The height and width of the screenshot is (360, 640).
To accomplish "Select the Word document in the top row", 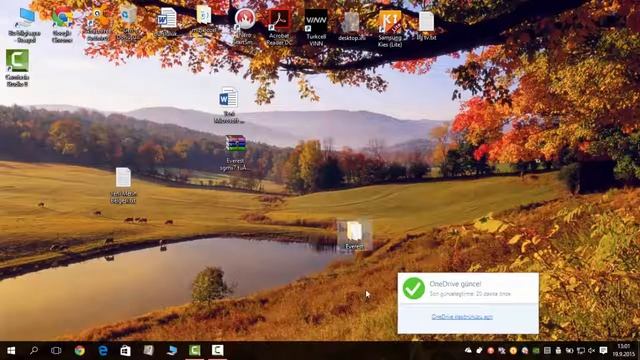I will point(167,22).
